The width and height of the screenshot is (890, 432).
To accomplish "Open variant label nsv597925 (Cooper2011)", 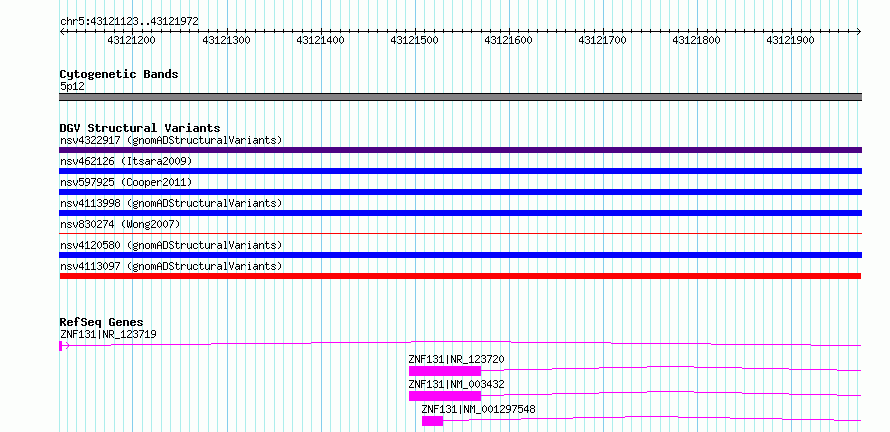I will pyautogui.click(x=126, y=182).
